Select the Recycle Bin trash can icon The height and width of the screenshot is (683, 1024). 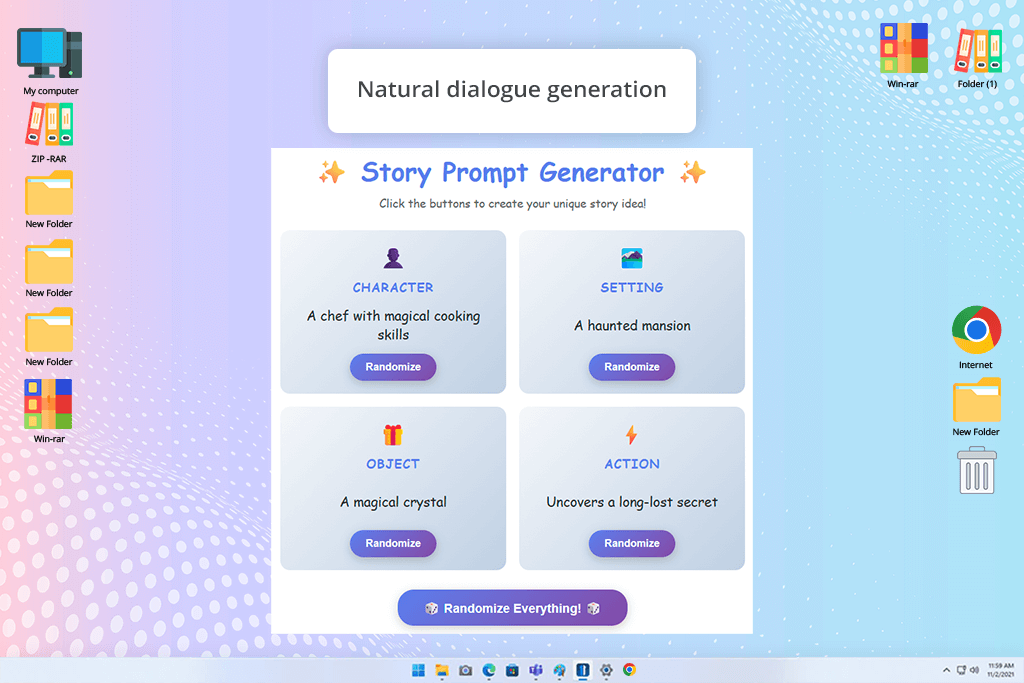[976, 470]
